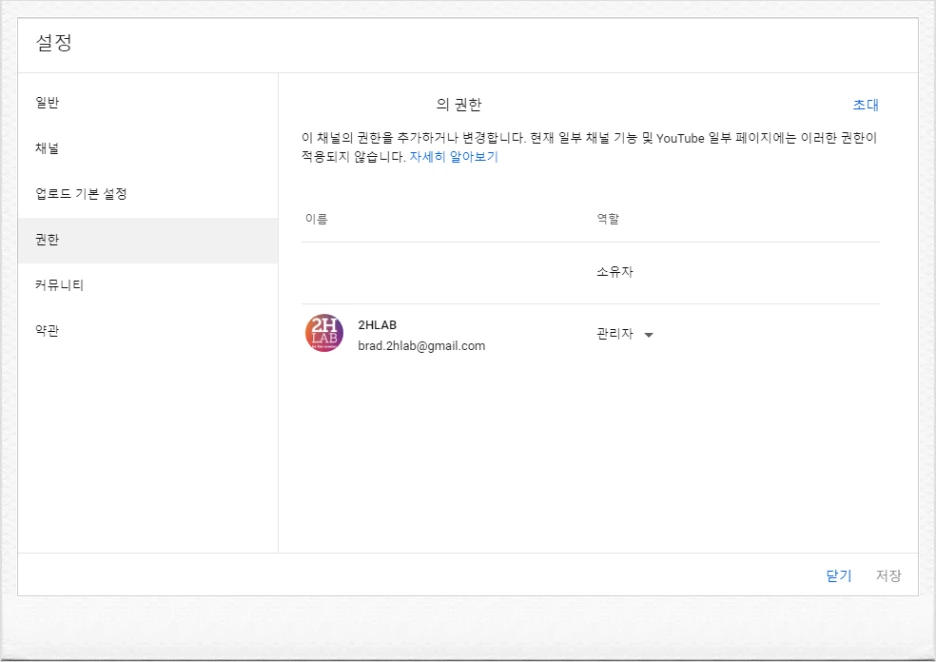Click the 설정 dialog title
This screenshot has width=936, height=662.
(54, 42)
